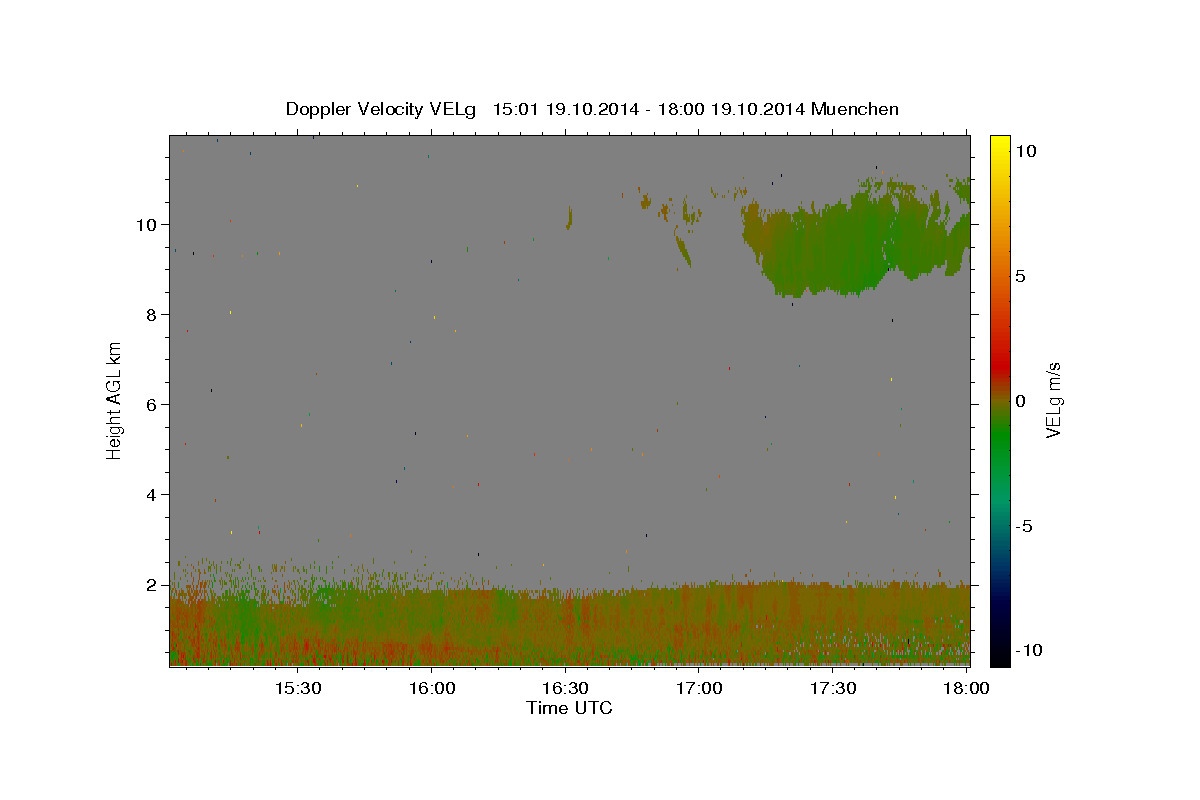Click the '16:30' time axis label
The height and width of the screenshot is (800, 1200).
pos(565,688)
